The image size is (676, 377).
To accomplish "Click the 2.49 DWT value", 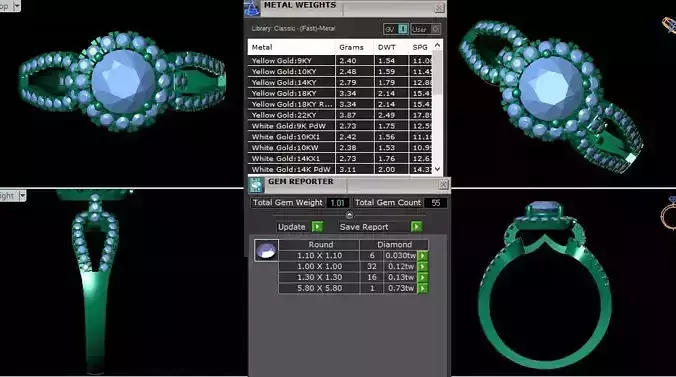I will 386,115.
